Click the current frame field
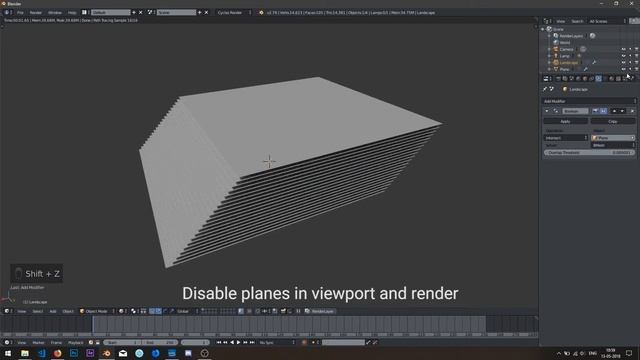 pyautogui.click(x=195, y=342)
